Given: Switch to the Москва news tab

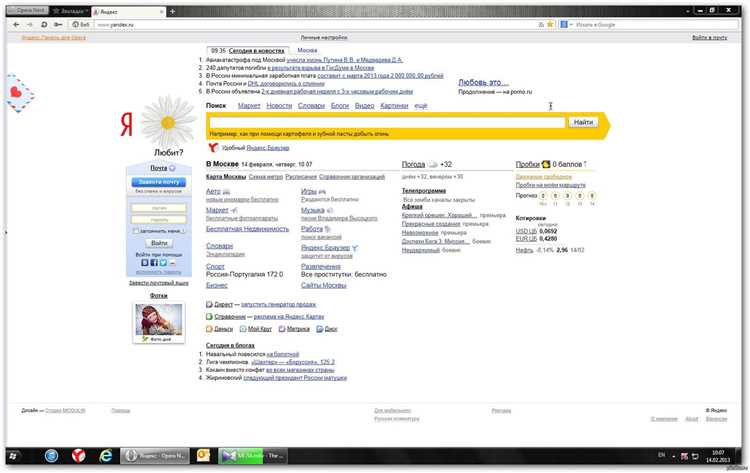Looking at the screenshot, I should click(x=307, y=49).
